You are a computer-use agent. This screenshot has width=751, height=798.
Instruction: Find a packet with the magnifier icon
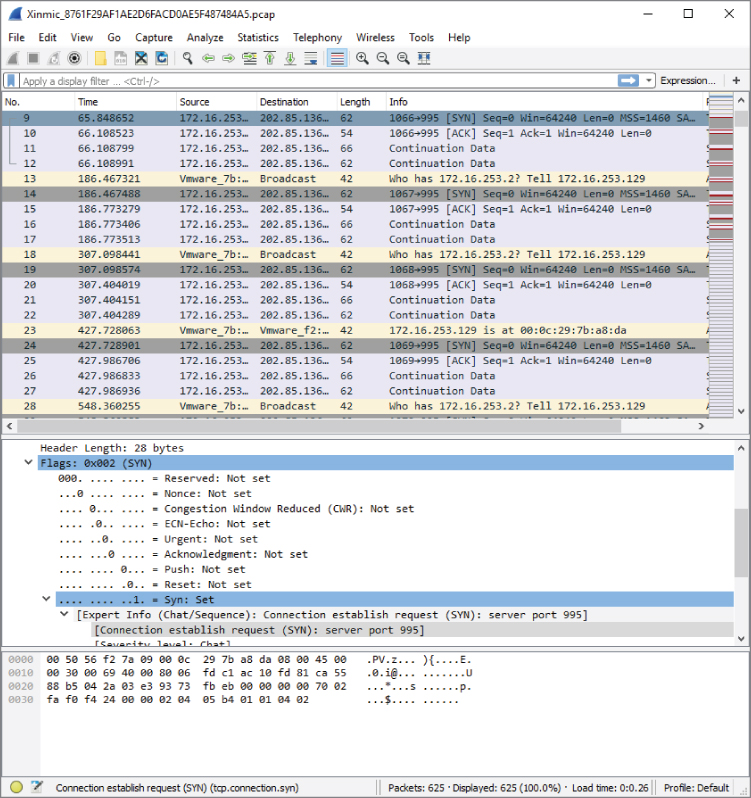pyautogui.click(x=188, y=59)
